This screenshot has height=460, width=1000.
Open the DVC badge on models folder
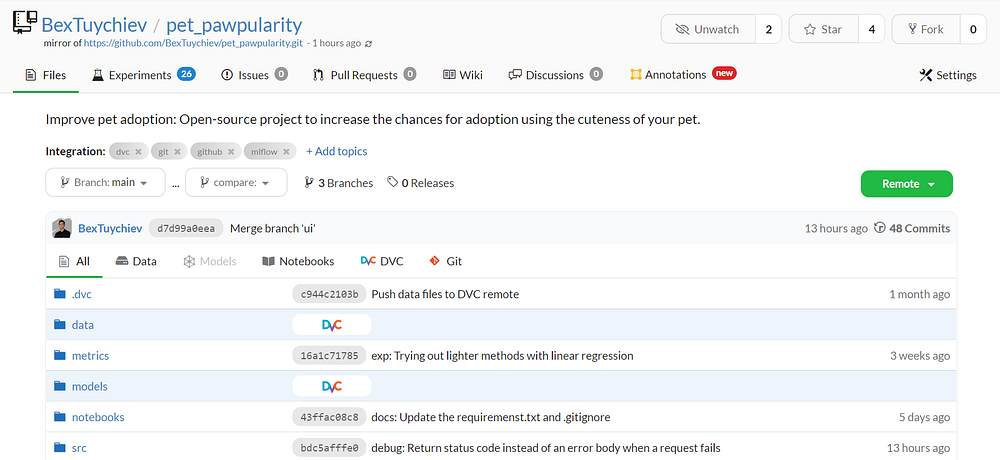332,386
